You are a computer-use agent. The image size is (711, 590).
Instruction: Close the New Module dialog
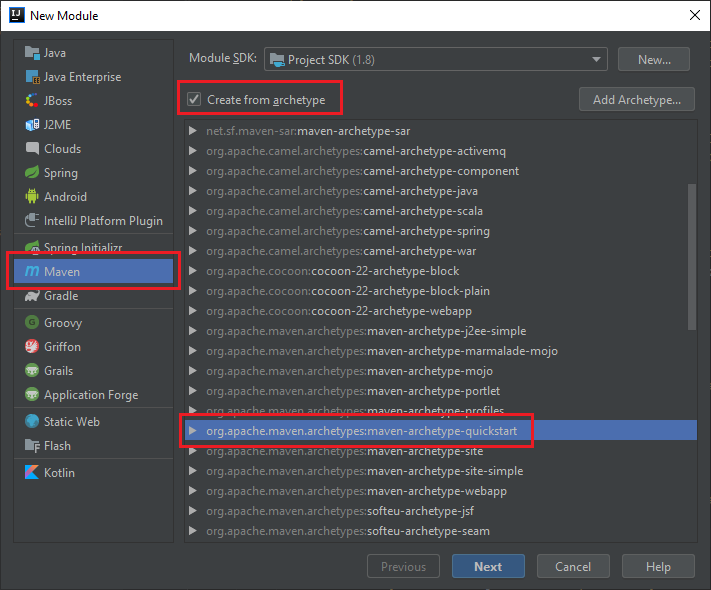pos(694,15)
